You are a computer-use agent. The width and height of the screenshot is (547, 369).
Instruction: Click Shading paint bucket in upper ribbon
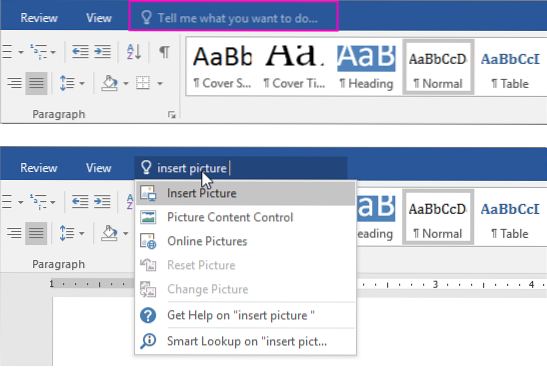click(109, 83)
